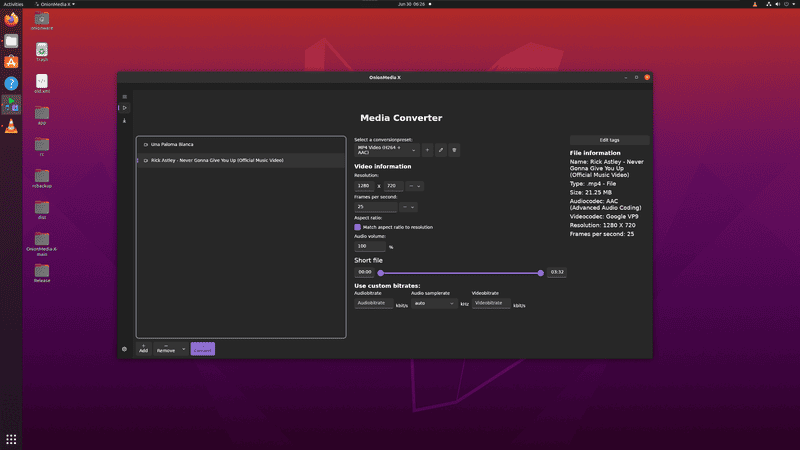Viewport: 800px width, 450px height.
Task: Add a new conversion preset with plus icon
Action: click(x=427, y=150)
